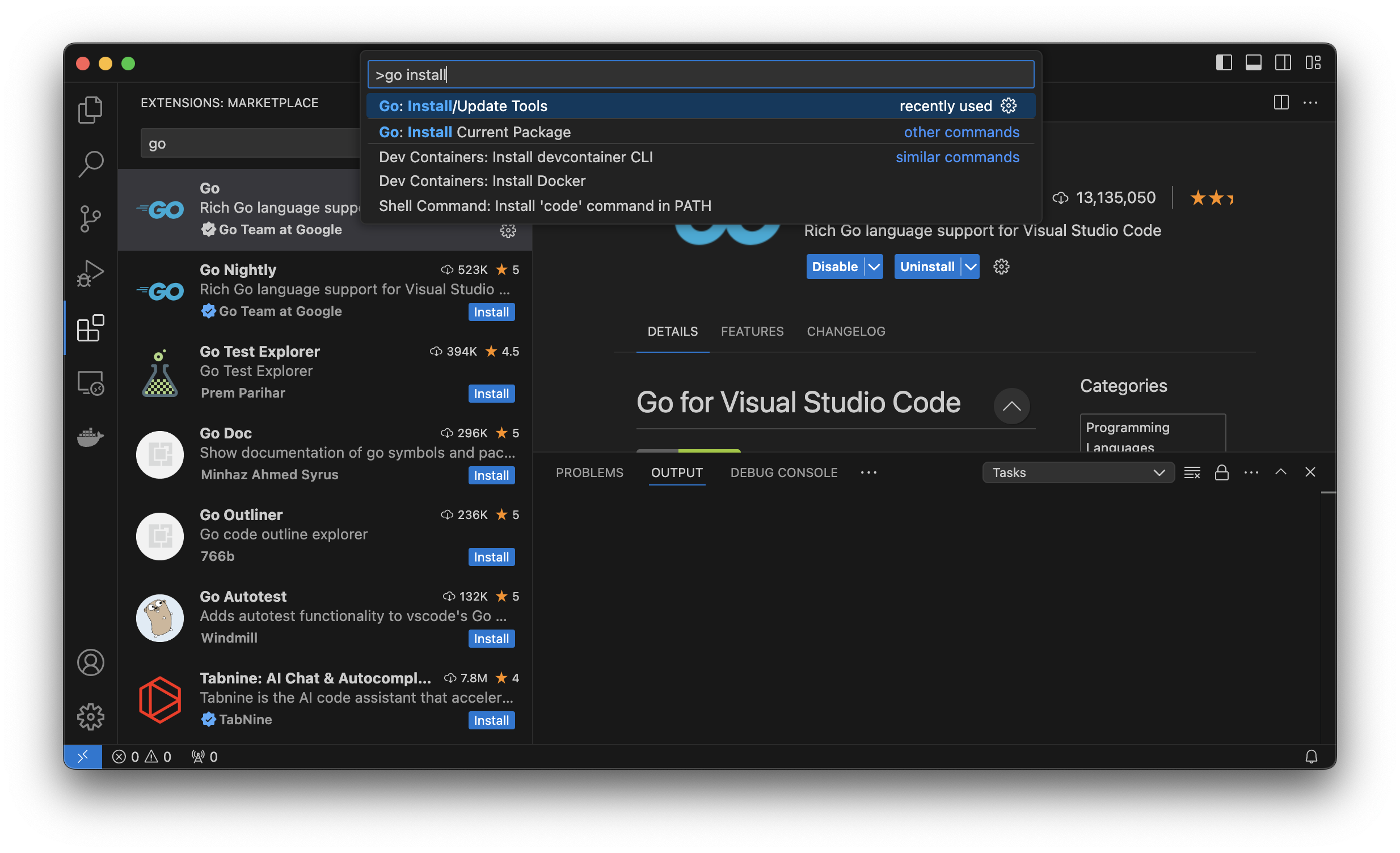The height and width of the screenshot is (853, 1400).
Task: Open the Explorer view in the sidebar
Action: (x=90, y=109)
